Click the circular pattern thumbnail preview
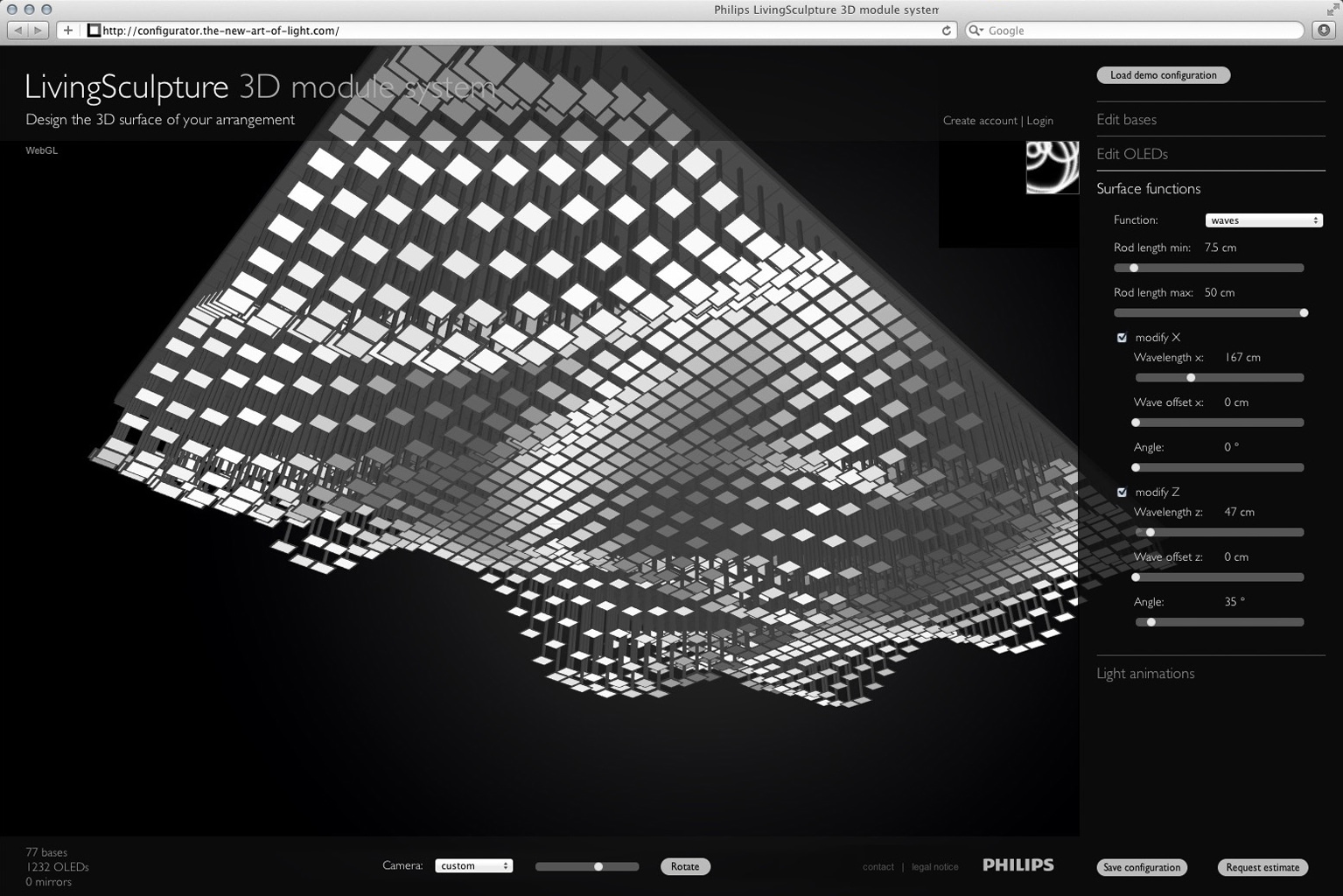 tap(1053, 167)
